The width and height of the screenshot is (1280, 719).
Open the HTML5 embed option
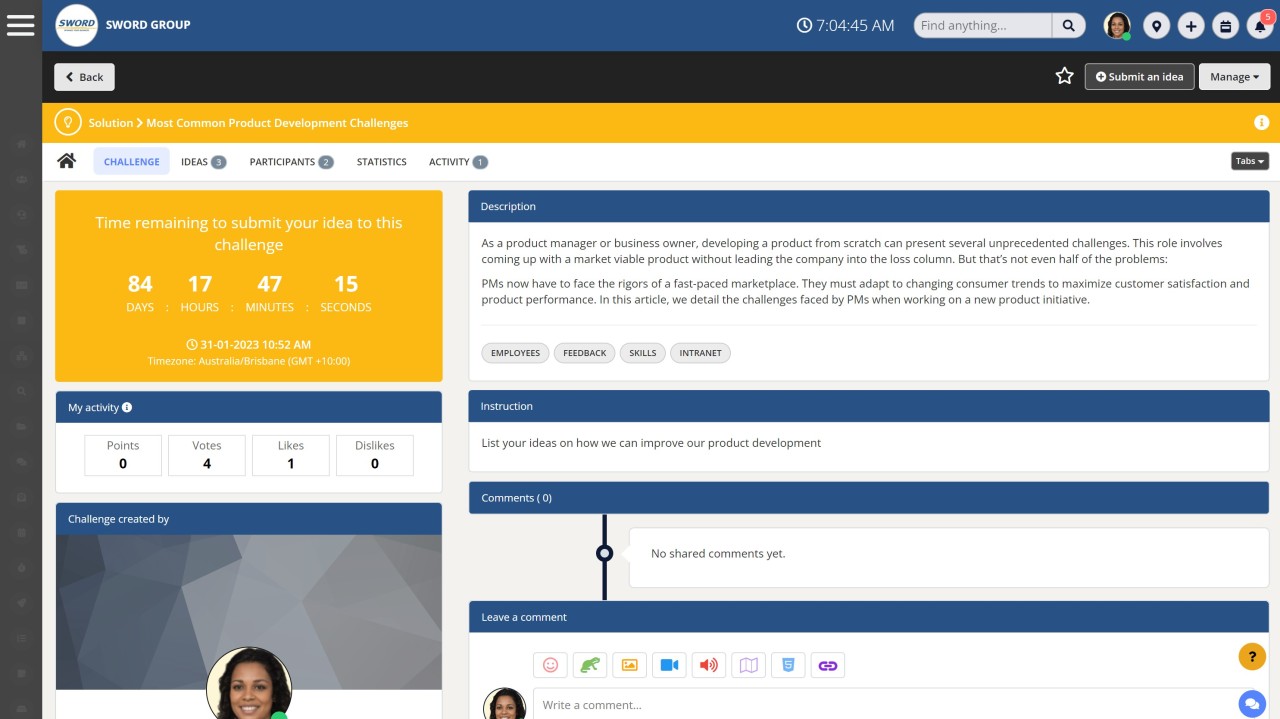tap(788, 664)
